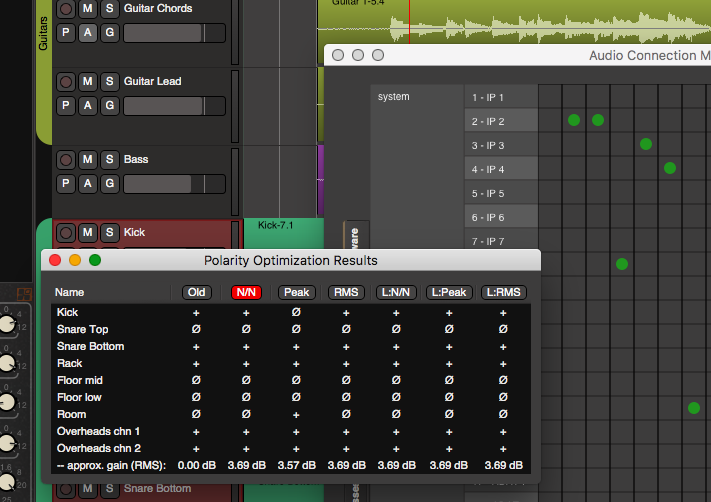Arm record button on Bass track

click(x=66, y=159)
